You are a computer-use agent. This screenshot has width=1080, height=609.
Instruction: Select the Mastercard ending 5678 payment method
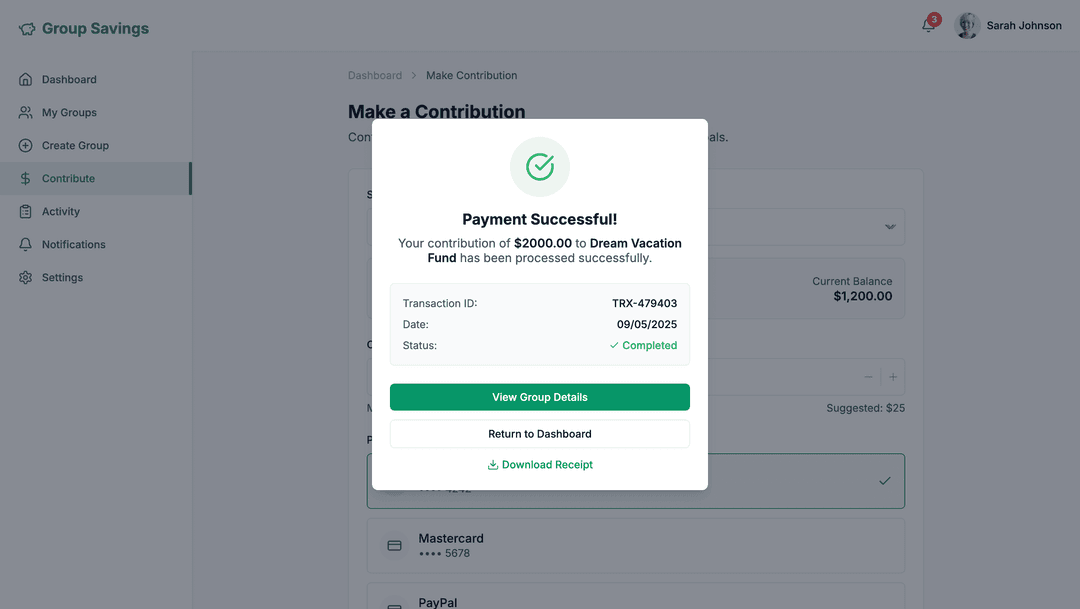(636, 545)
